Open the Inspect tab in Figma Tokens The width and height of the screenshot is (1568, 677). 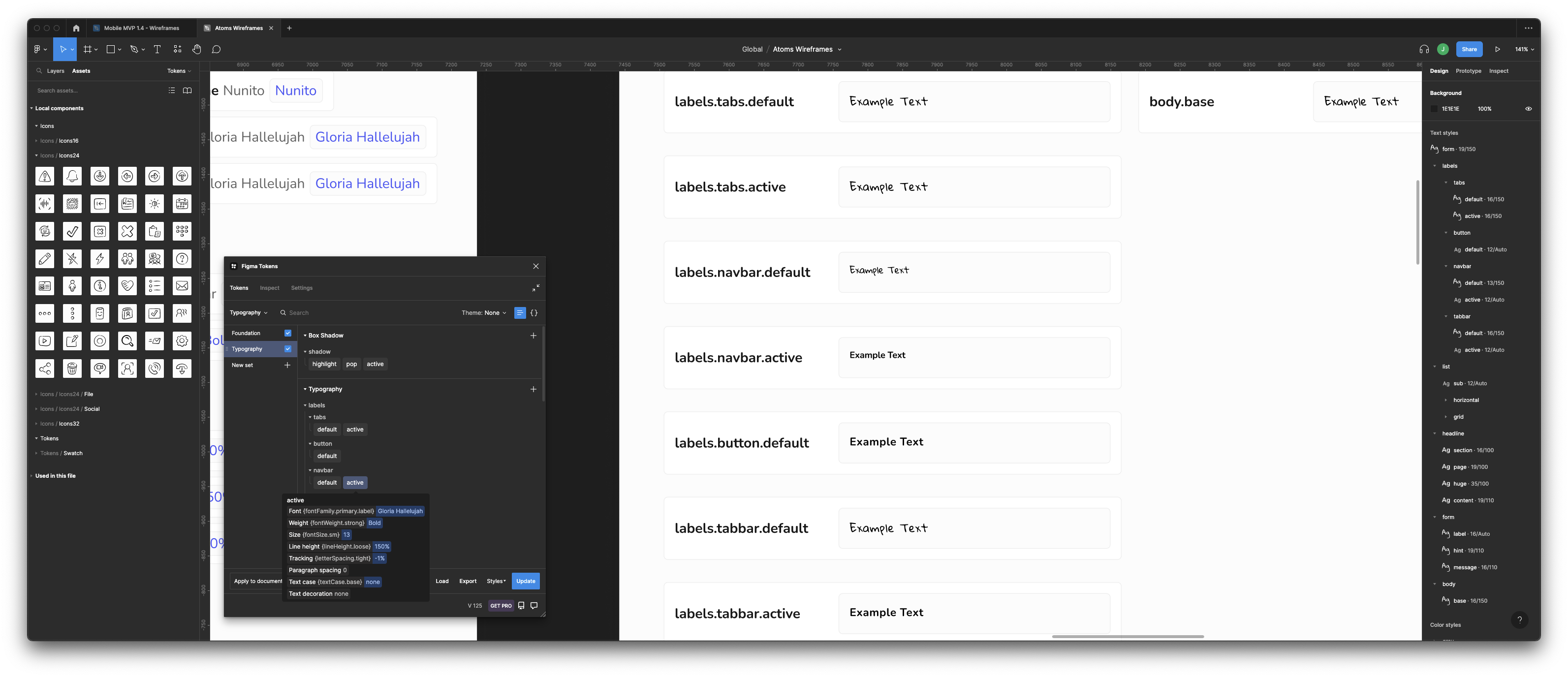click(x=270, y=288)
